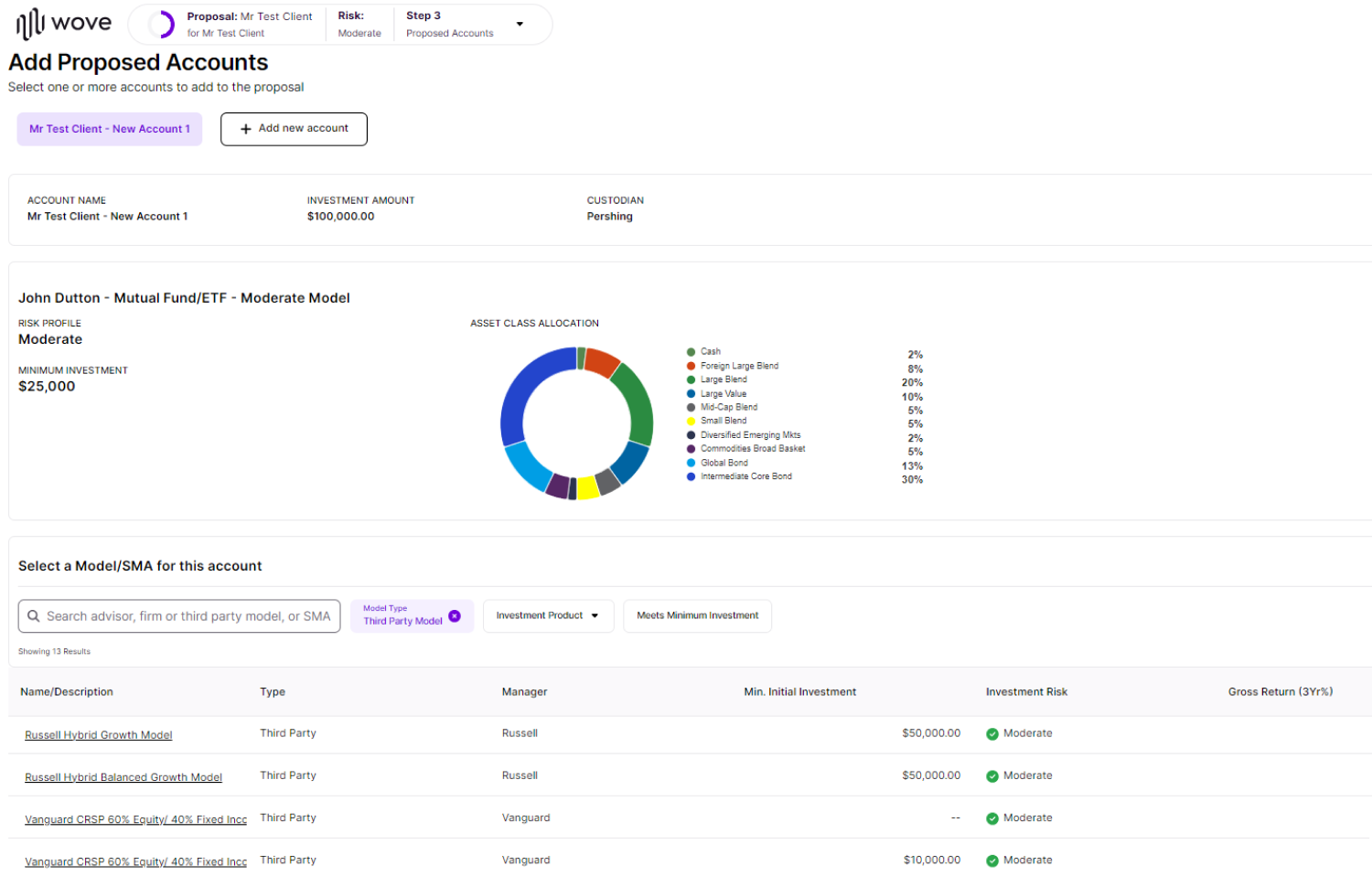Click the Type column header
Image resolution: width=1372 pixels, height=876 pixels.
coord(273,692)
